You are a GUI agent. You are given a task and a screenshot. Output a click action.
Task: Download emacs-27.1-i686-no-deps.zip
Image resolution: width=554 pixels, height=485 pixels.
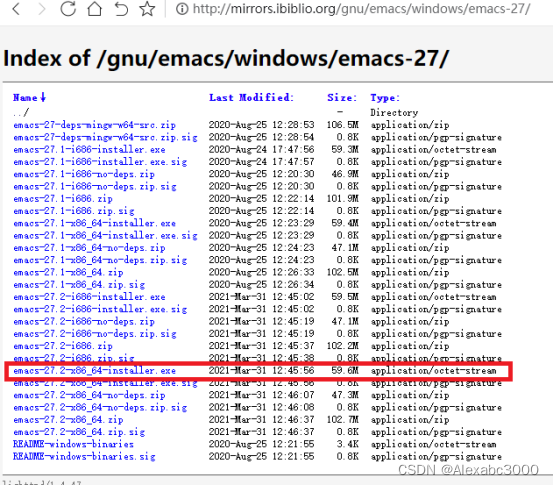click(84, 174)
